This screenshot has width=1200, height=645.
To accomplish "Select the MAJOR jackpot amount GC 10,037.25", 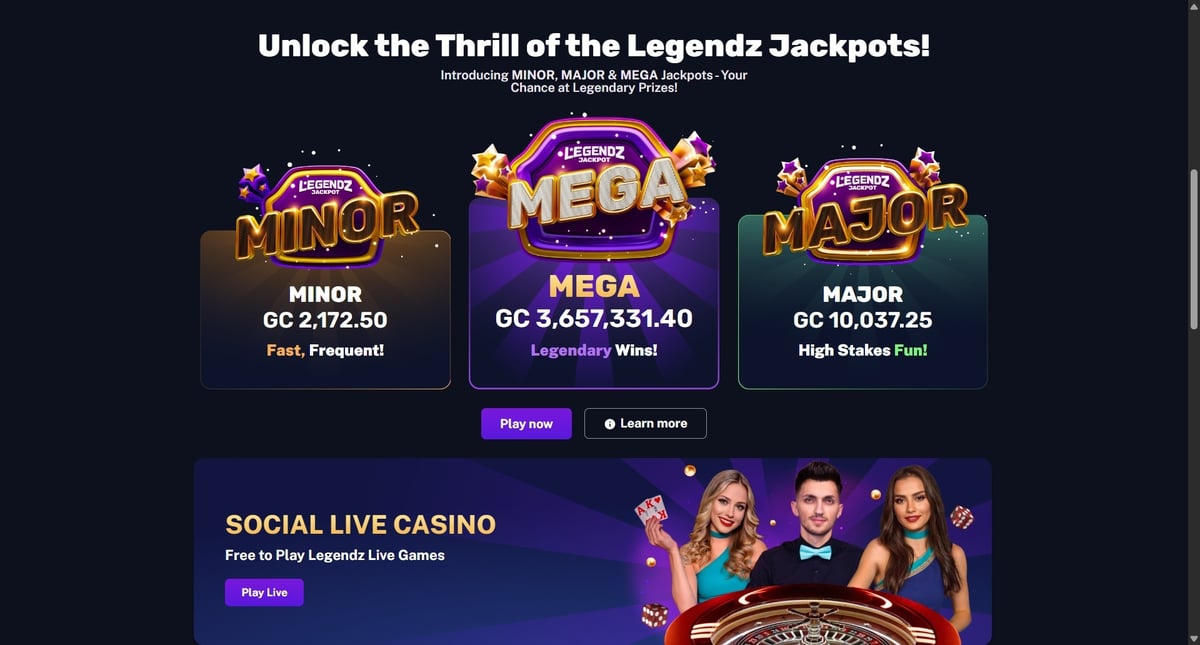I will click(x=863, y=321).
